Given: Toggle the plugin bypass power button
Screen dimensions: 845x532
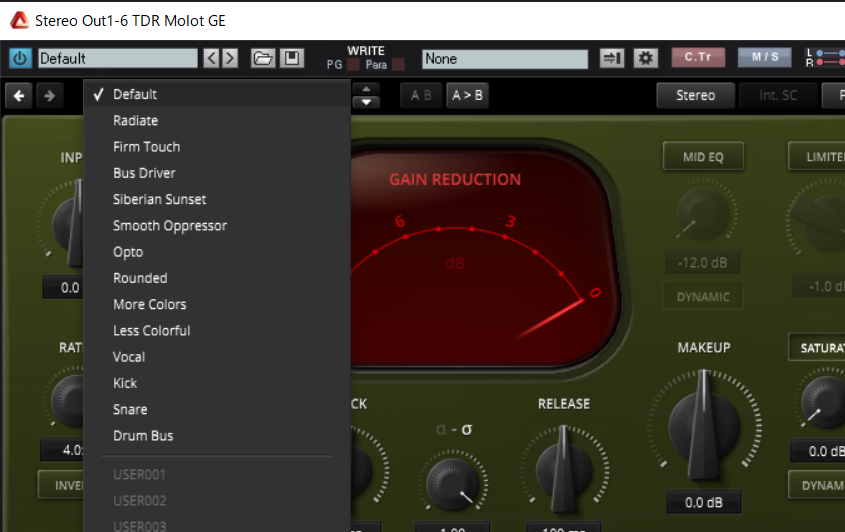Looking at the screenshot, I should pyautogui.click(x=20, y=58).
